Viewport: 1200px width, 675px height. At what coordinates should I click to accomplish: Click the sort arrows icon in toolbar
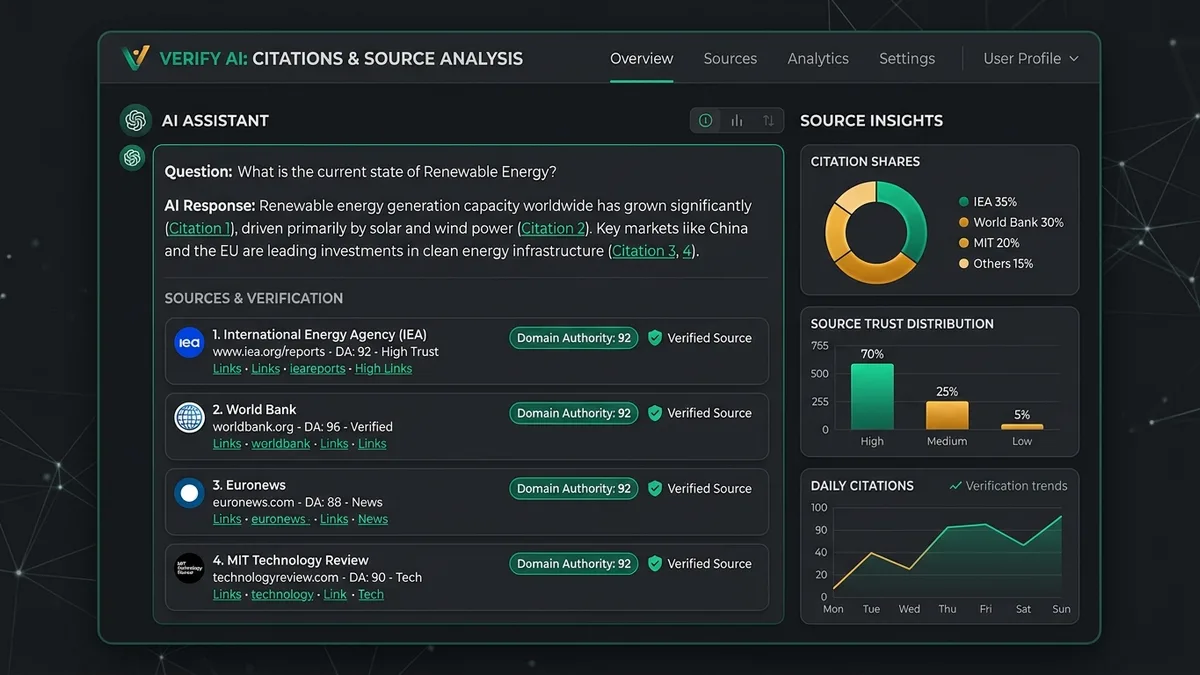pyautogui.click(x=768, y=120)
